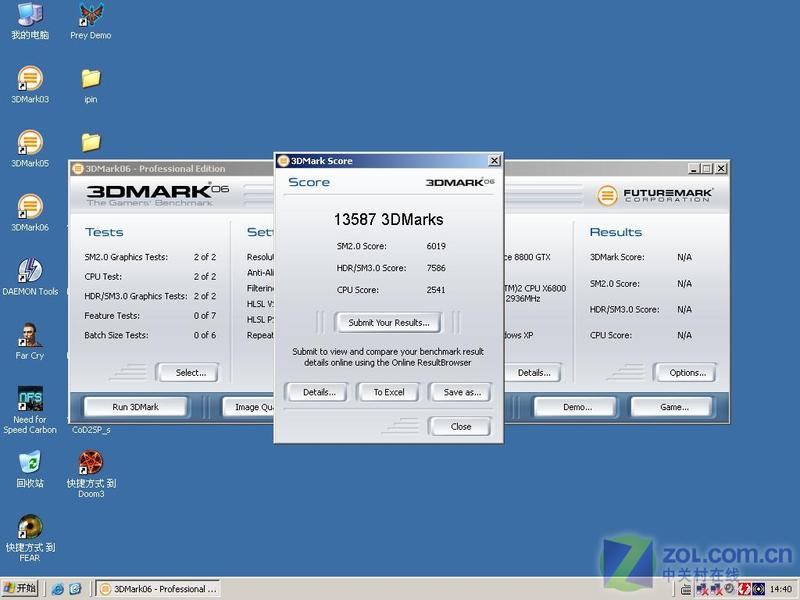Screen dimensions: 800x600
Task: Select the CoD2SP_s desktop item label
Action: point(91,430)
